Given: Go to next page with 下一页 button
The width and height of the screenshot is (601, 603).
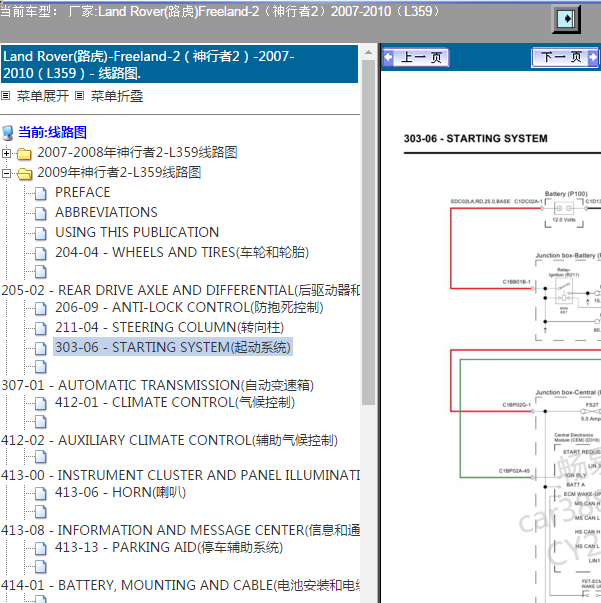Looking at the screenshot, I should pyautogui.click(x=565, y=57).
